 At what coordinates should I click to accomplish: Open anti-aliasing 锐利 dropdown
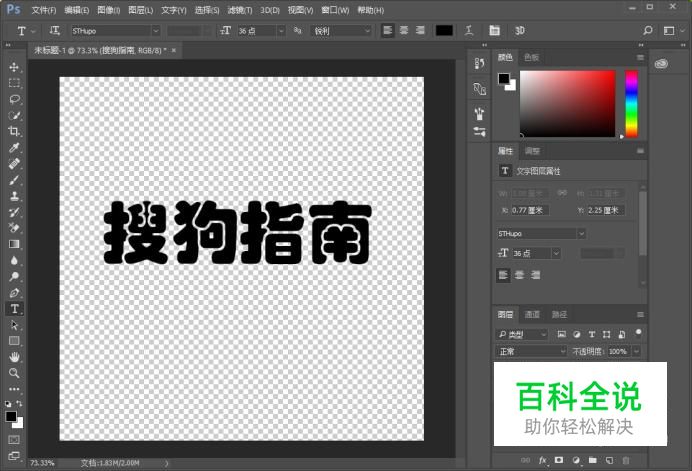[x=367, y=31]
